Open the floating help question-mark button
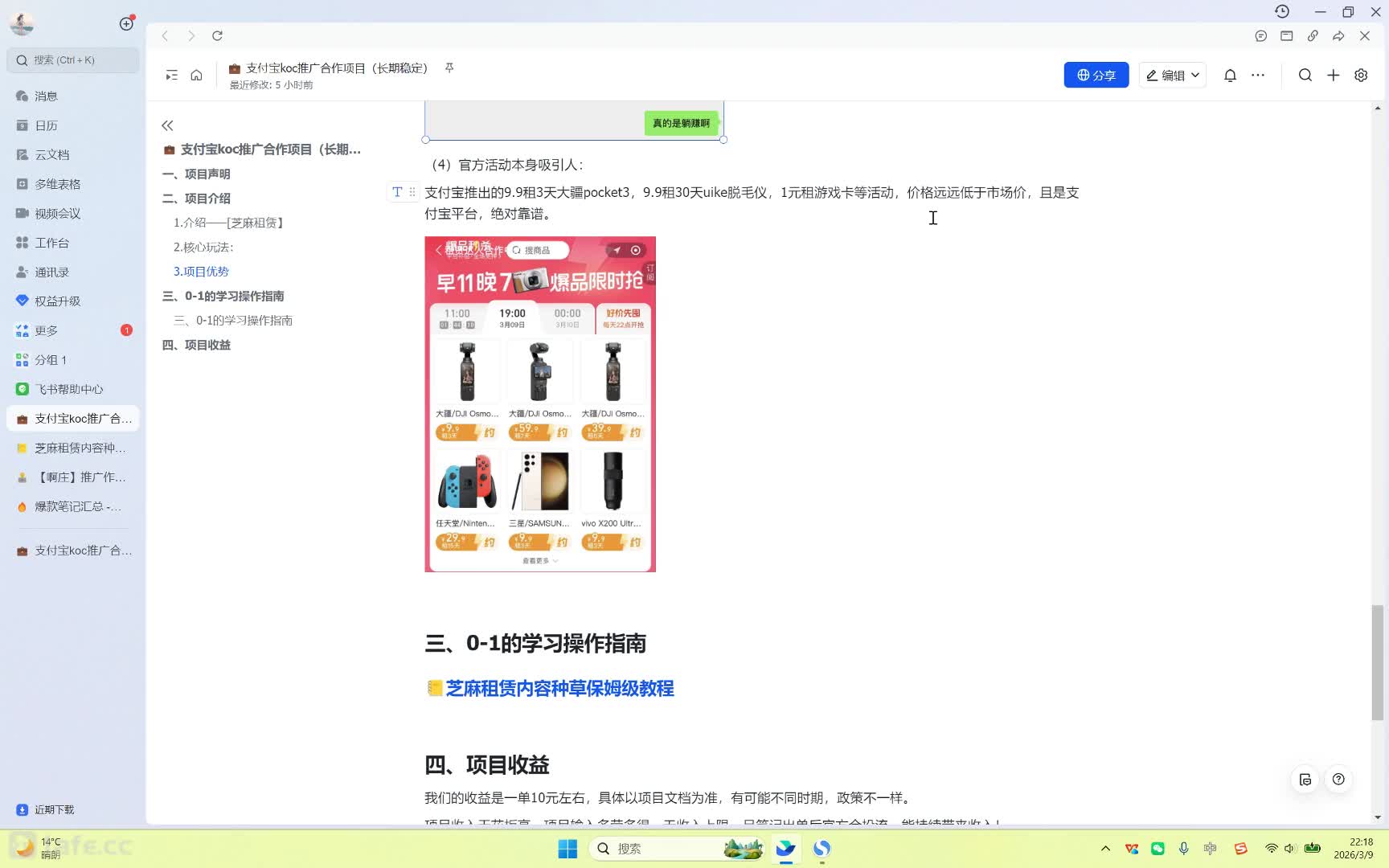Viewport: 1389px width, 868px height. tap(1338, 779)
